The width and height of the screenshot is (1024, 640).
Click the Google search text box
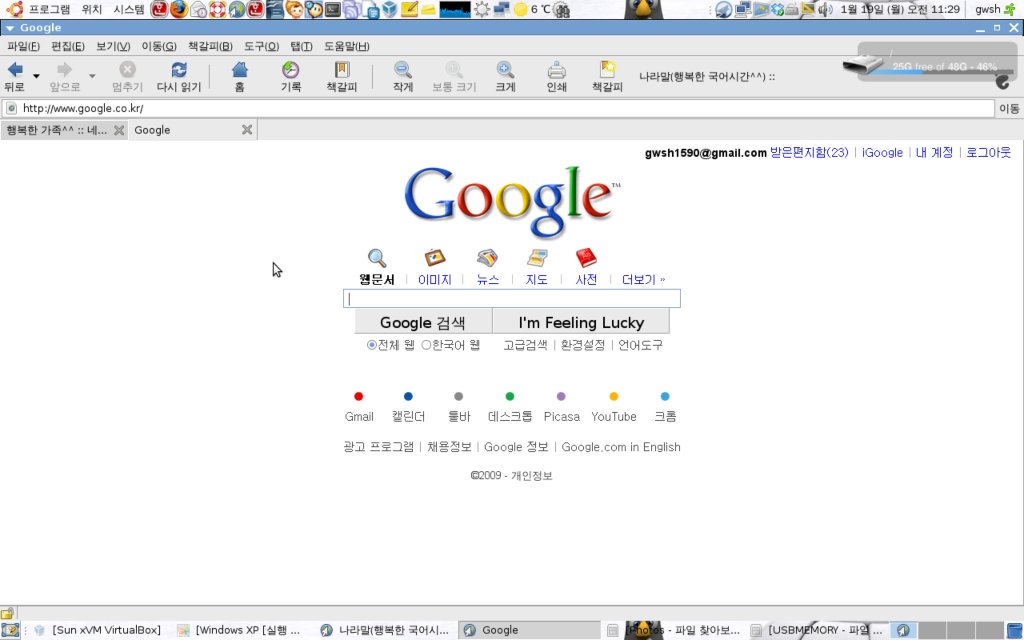pos(512,298)
